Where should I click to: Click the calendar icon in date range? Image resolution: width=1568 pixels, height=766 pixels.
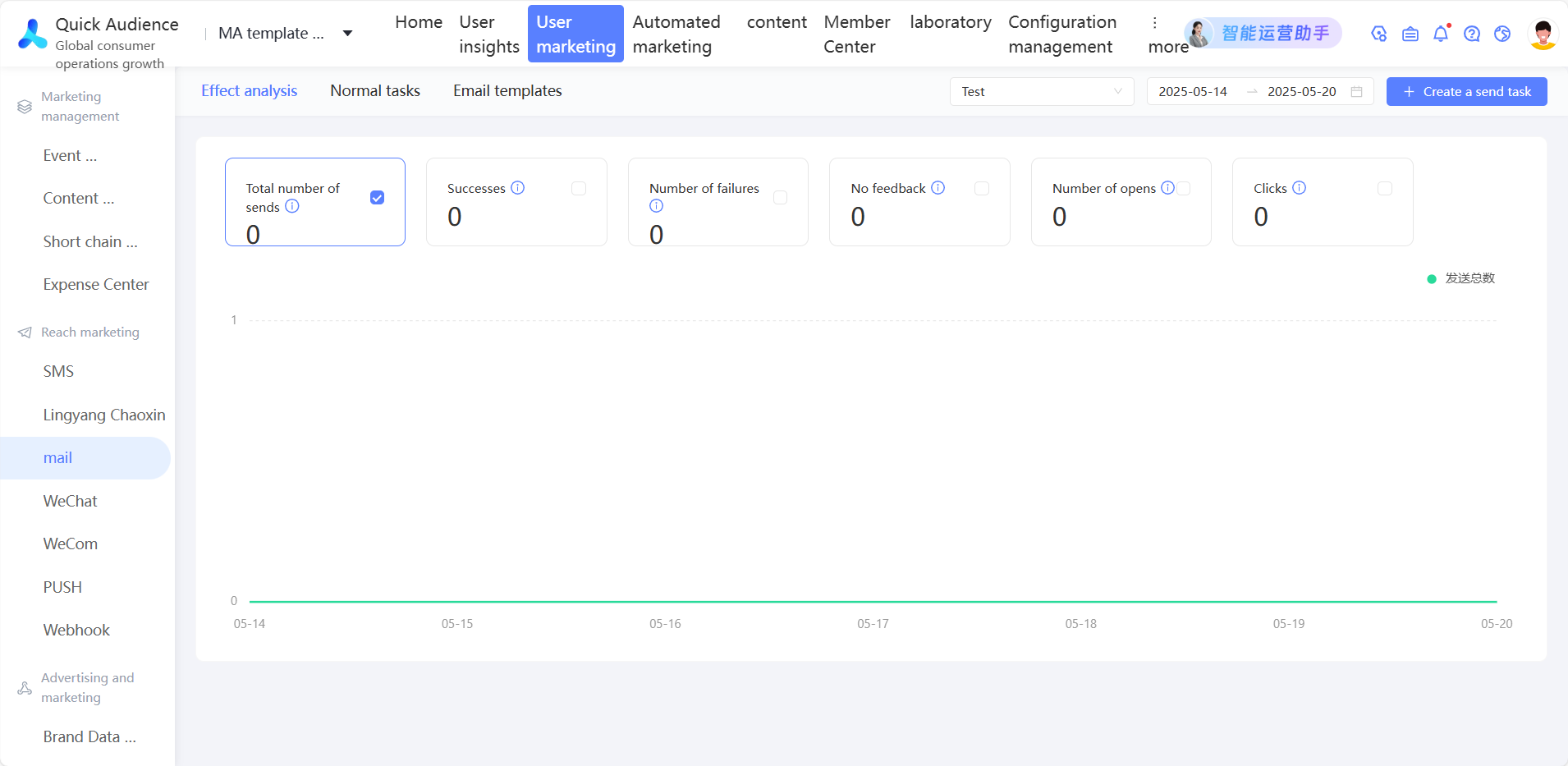point(1357,91)
